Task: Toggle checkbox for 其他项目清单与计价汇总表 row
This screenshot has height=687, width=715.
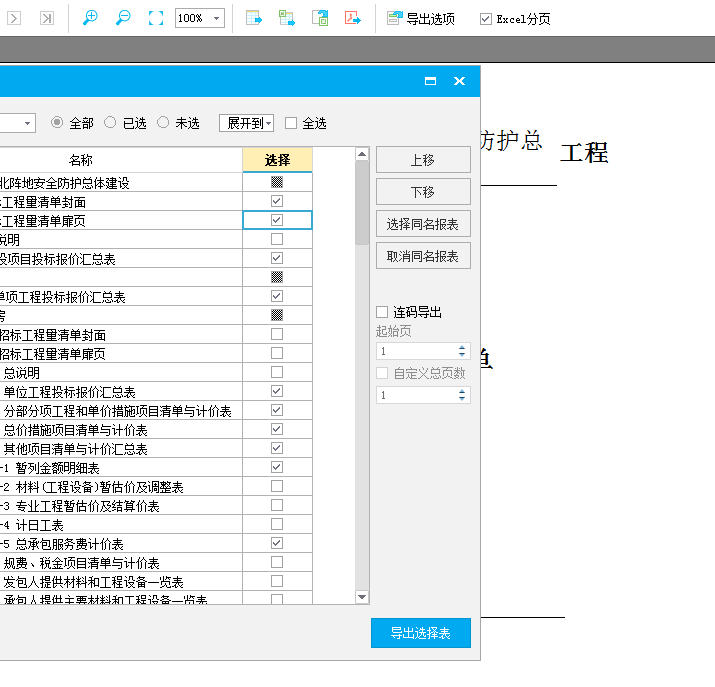Action: 277,448
